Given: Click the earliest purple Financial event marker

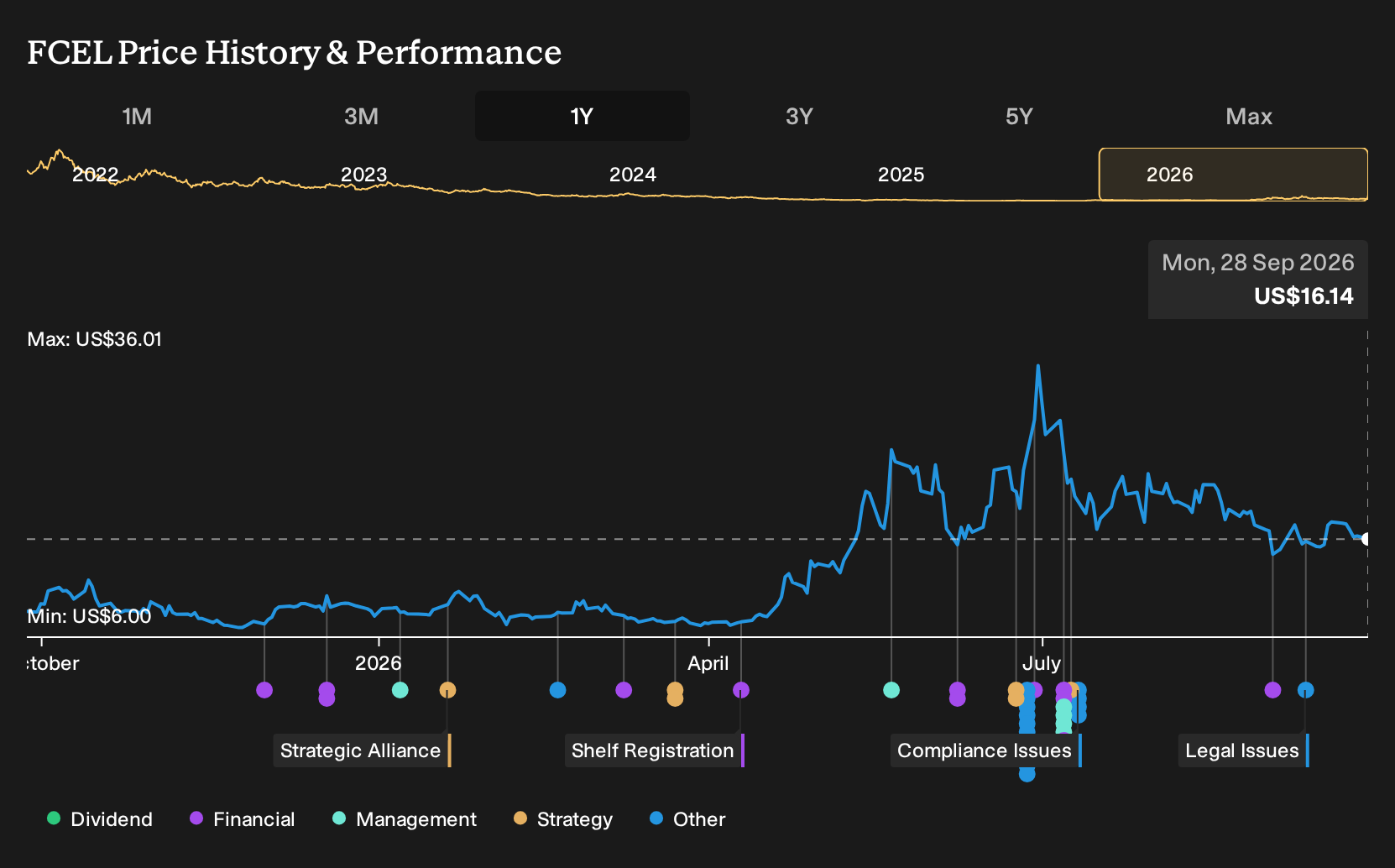Looking at the screenshot, I should [264, 690].
